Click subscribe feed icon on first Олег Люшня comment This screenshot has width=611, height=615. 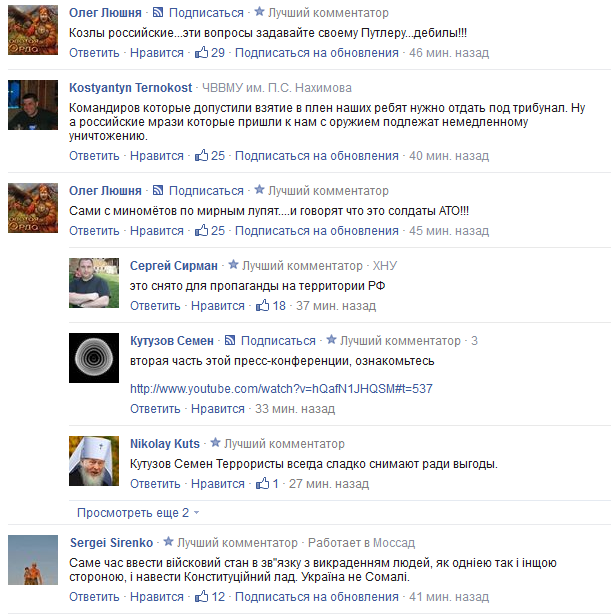pyautogui.click(x=158, y=12)
